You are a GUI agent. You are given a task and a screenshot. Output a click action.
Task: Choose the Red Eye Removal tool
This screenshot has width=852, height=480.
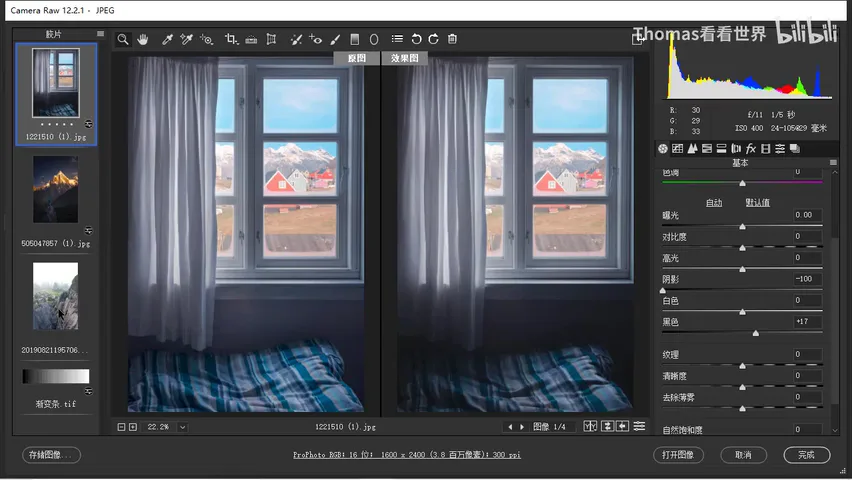[316, 39]
